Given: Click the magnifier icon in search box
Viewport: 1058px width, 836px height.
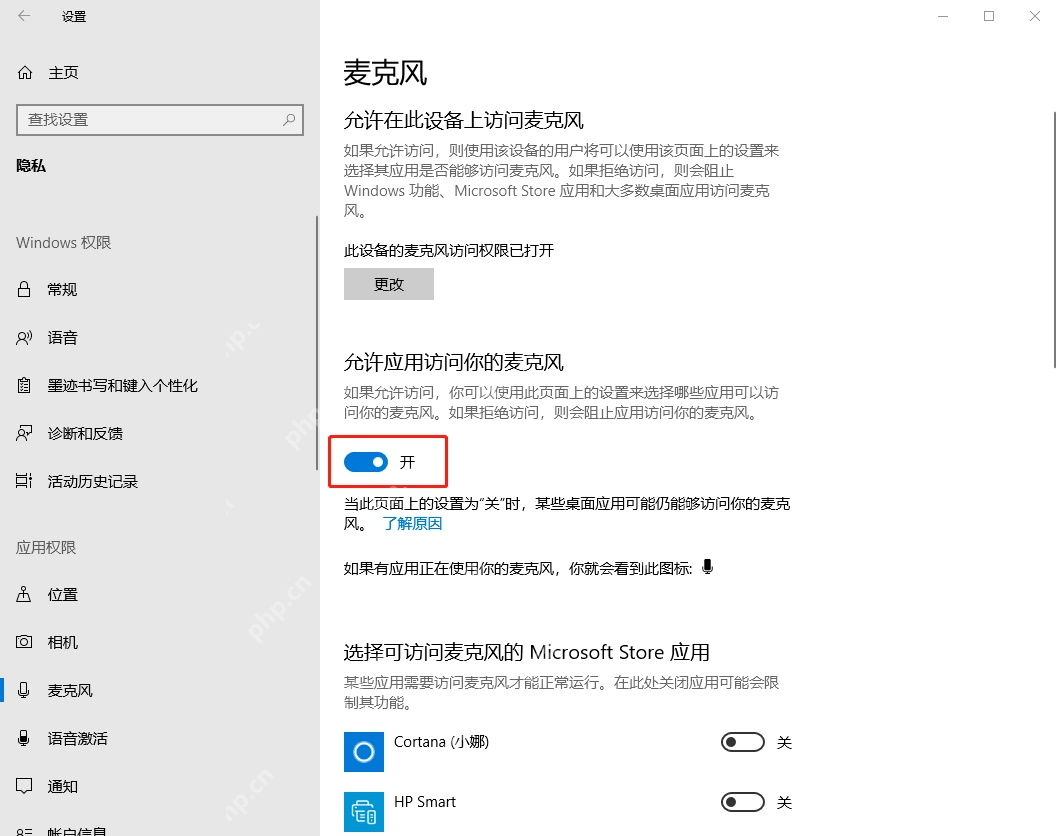Looking at the screenshot, I should click(x=289, y=119).
